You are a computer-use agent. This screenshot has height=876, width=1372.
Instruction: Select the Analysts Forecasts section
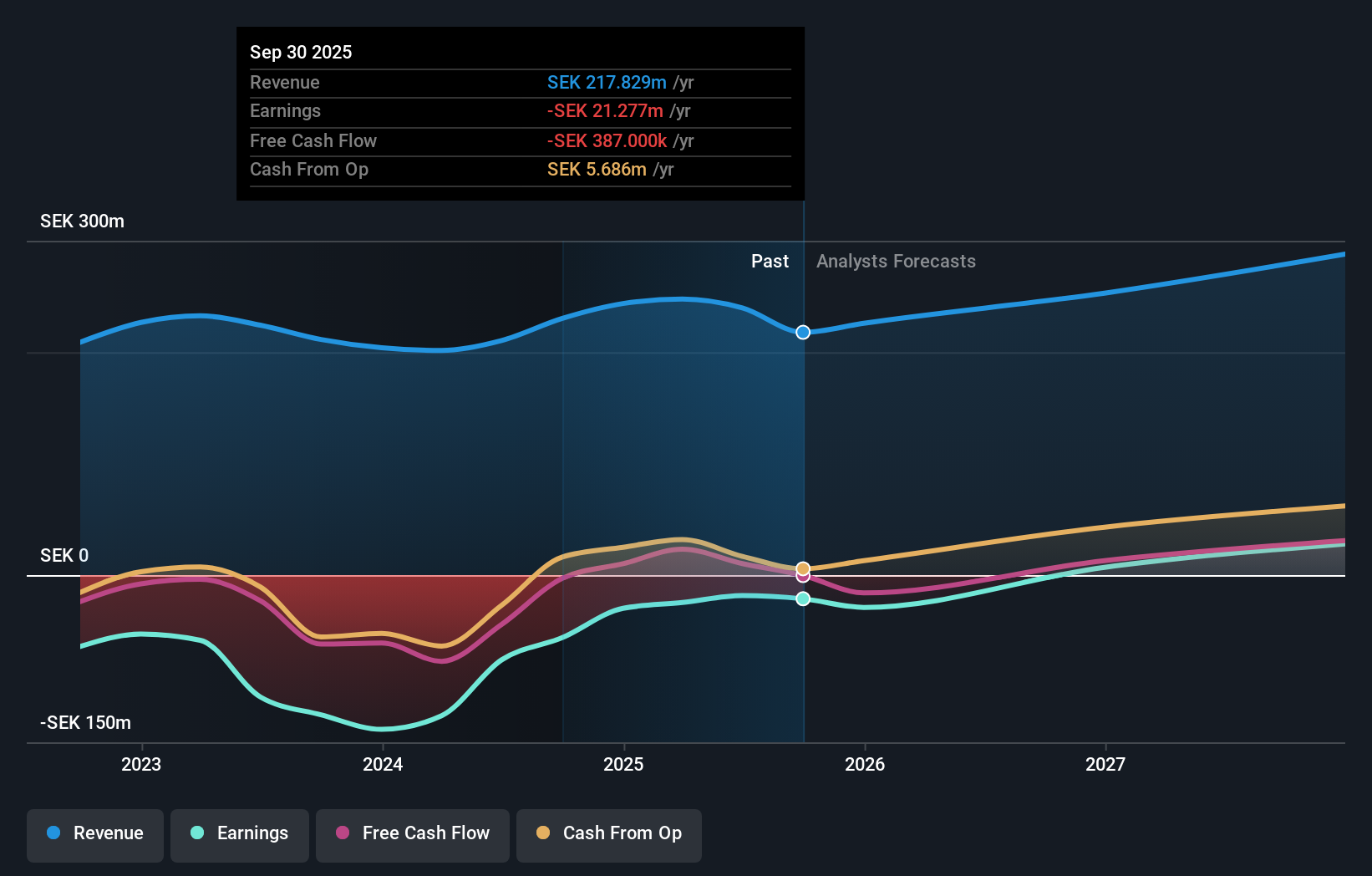[896, 261]
